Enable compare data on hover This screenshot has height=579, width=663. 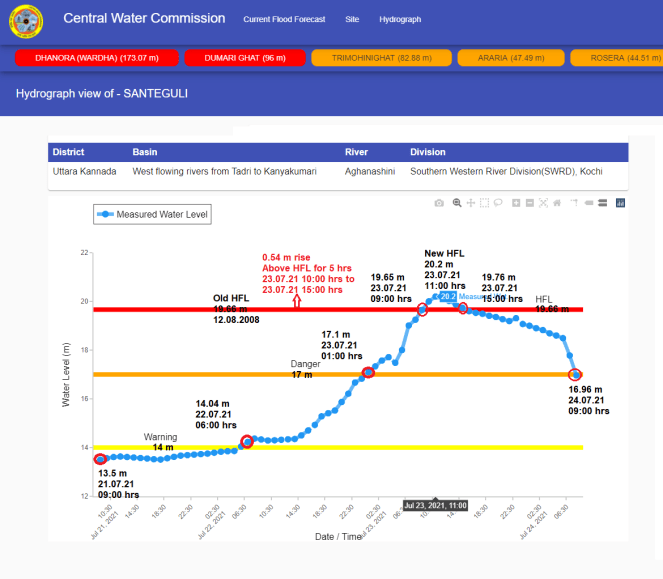602,203
